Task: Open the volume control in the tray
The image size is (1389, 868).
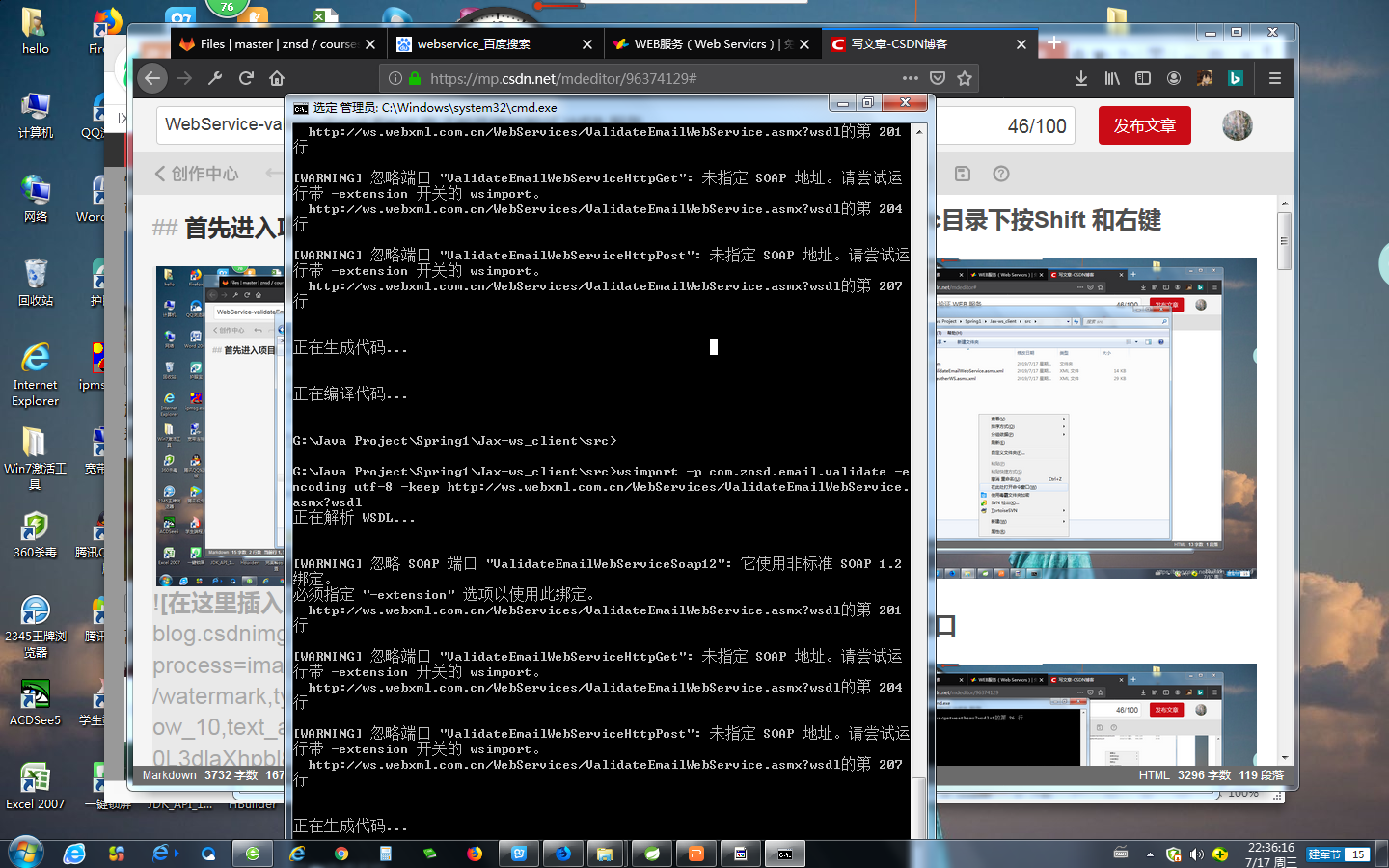Action: tap(1197, 854)
